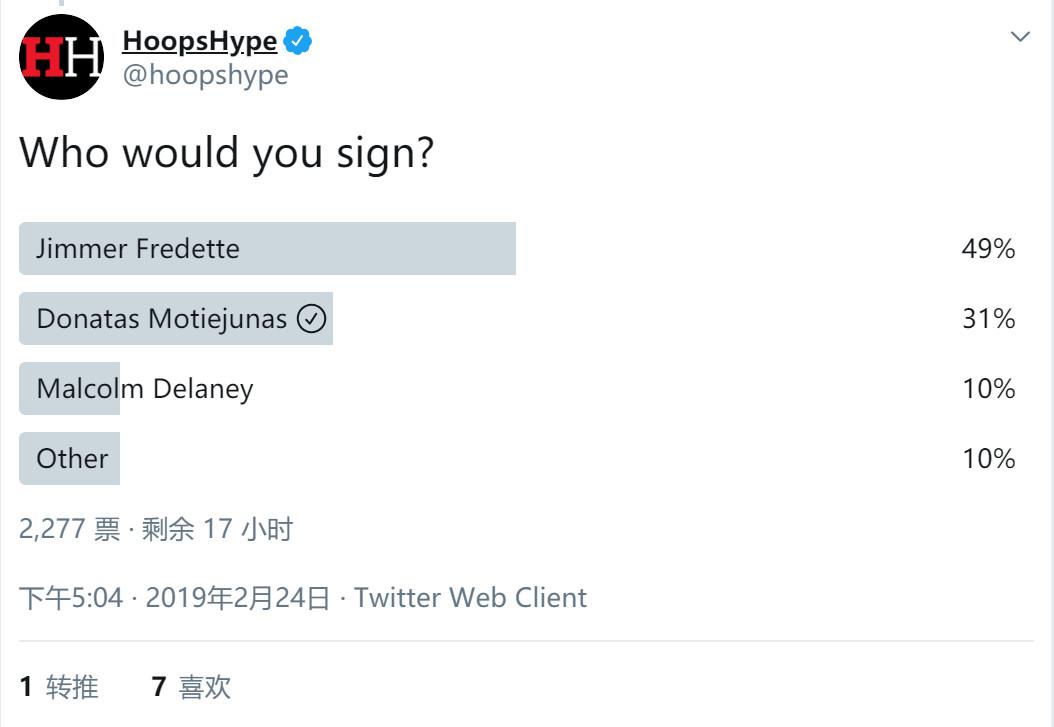This screenshot has width=1054, height=727.
Task: Expand the tweet options chevron
Action: (x=1020, y=37)
